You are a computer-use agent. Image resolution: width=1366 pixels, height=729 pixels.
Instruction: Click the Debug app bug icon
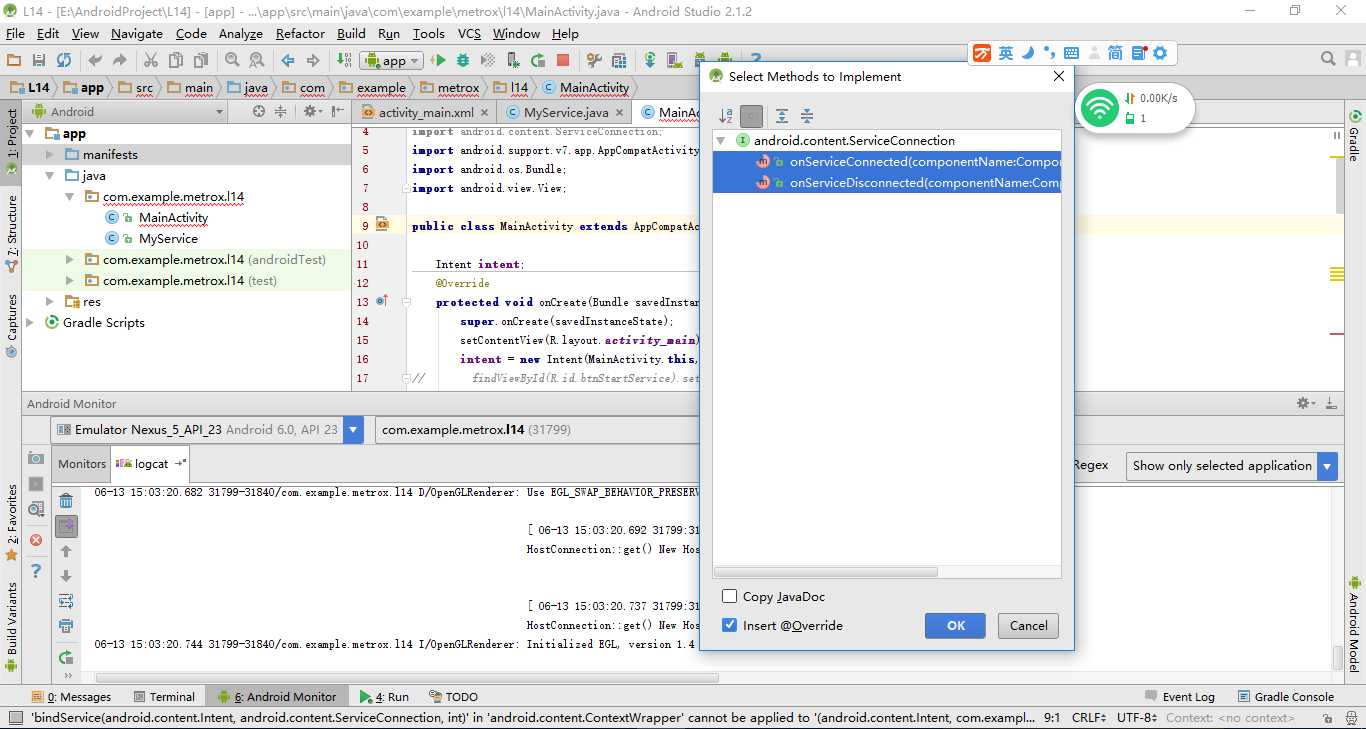coord(463,60)
